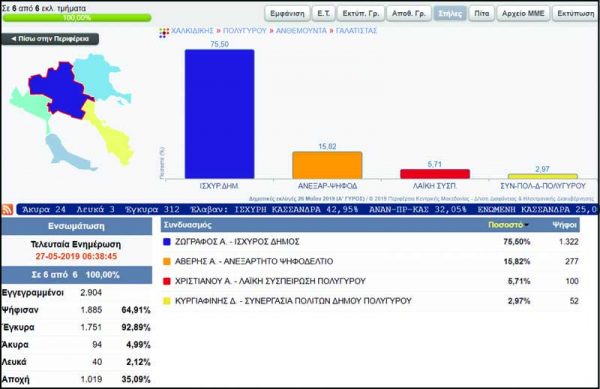The width and height of the screenshot is (600, 389).
Task: Switch to the Στήλες chart view
Action: pos(450,13)
